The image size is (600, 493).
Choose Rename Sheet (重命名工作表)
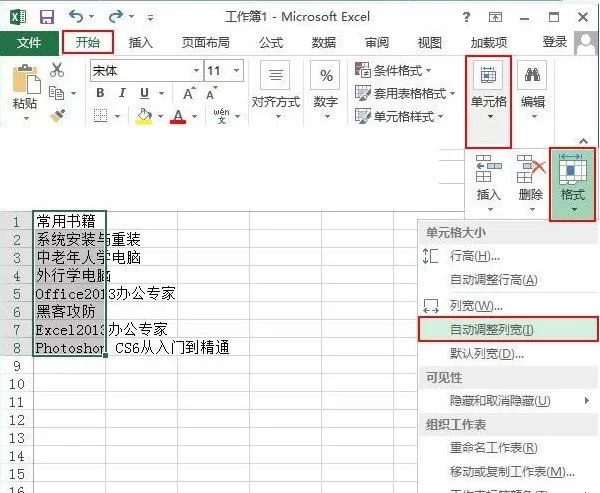tap(508, 447)
